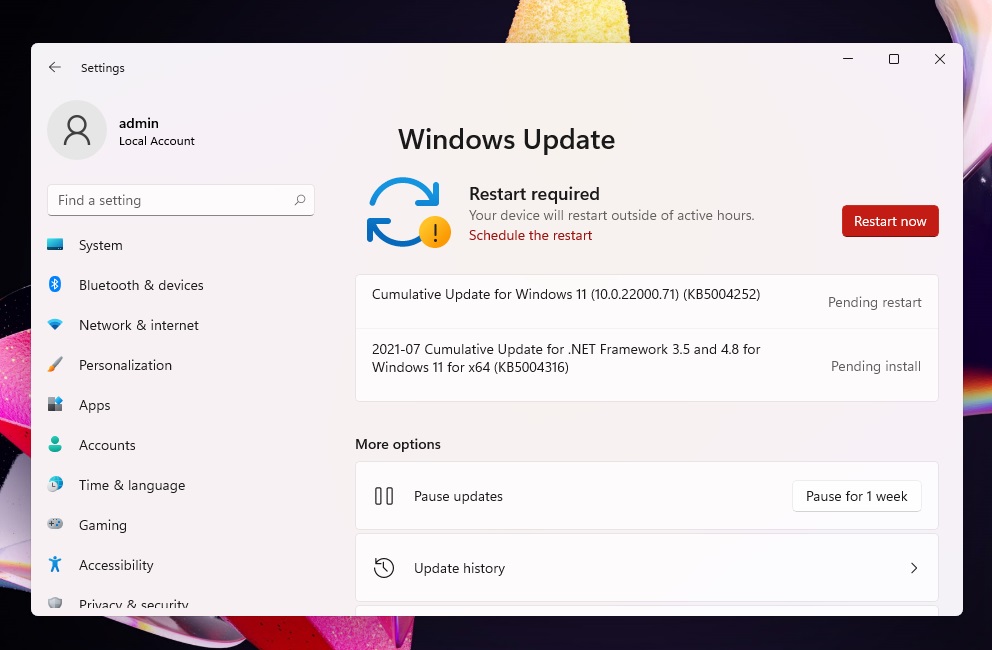Expand Update history with chevron arrow
The width and height of the screenshot is (992, 650).
click(913, 568)
